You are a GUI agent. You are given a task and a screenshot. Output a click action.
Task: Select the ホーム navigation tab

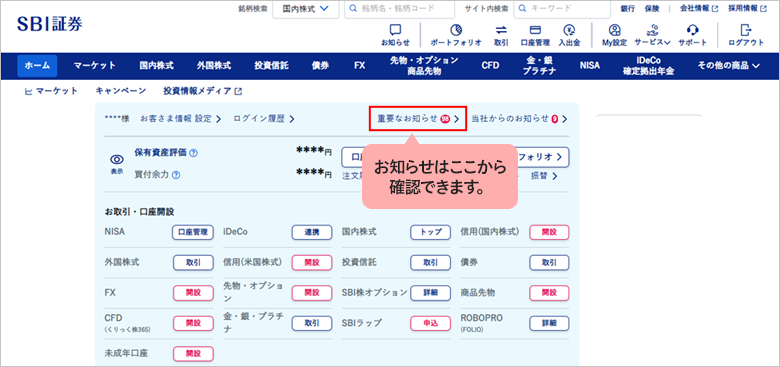pyautogui.click(x=37, y=66)
